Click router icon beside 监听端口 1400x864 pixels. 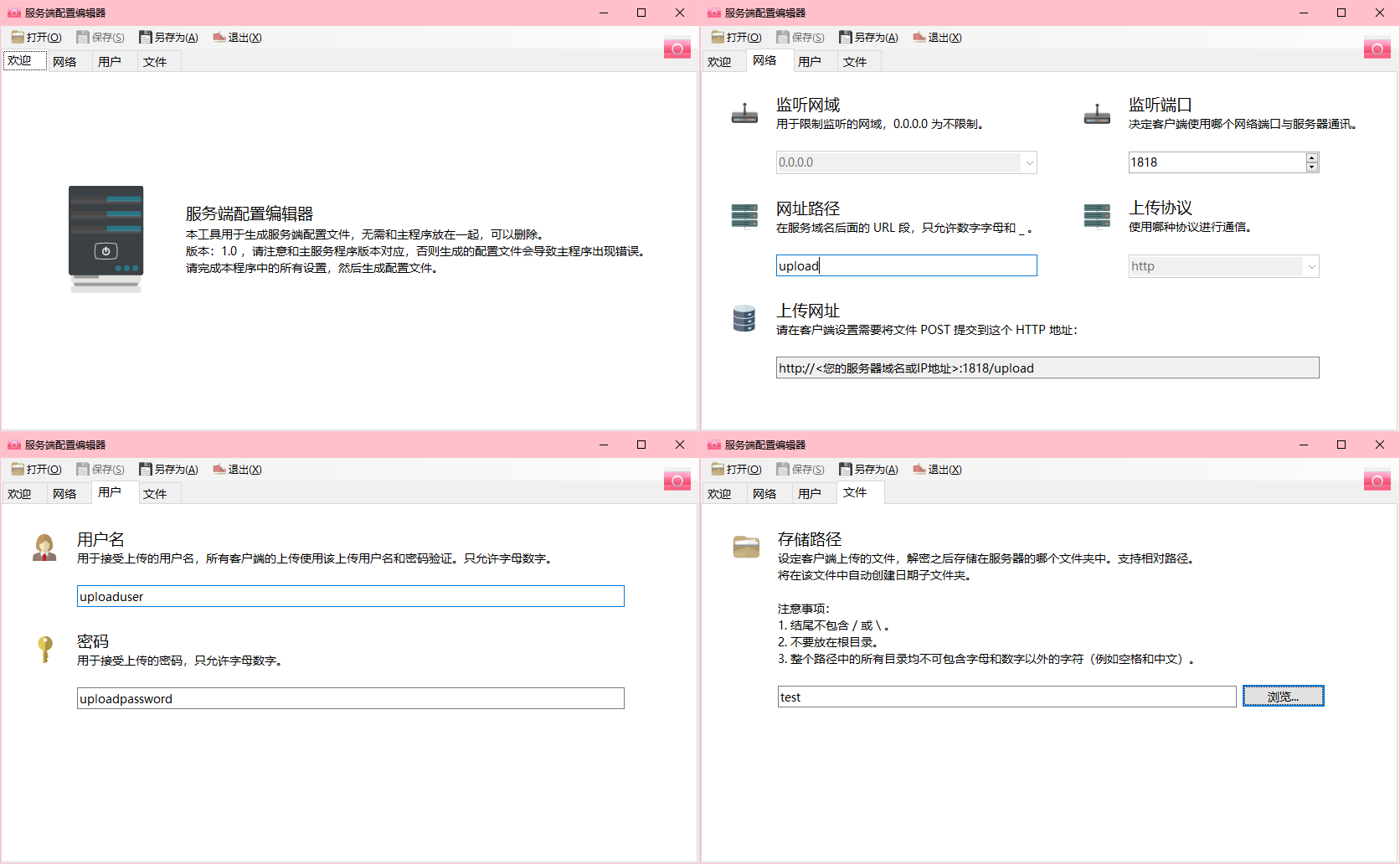click(1097, 114)
